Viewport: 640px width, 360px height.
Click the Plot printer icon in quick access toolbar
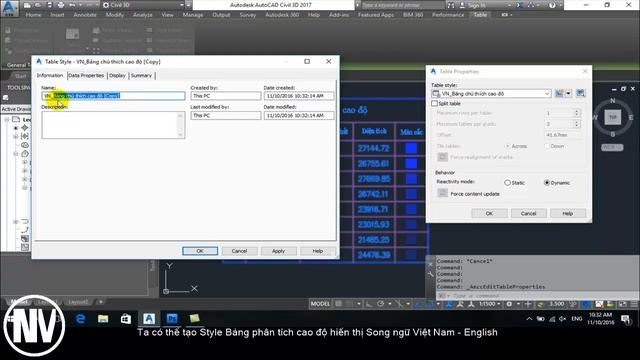click(61, 5)
